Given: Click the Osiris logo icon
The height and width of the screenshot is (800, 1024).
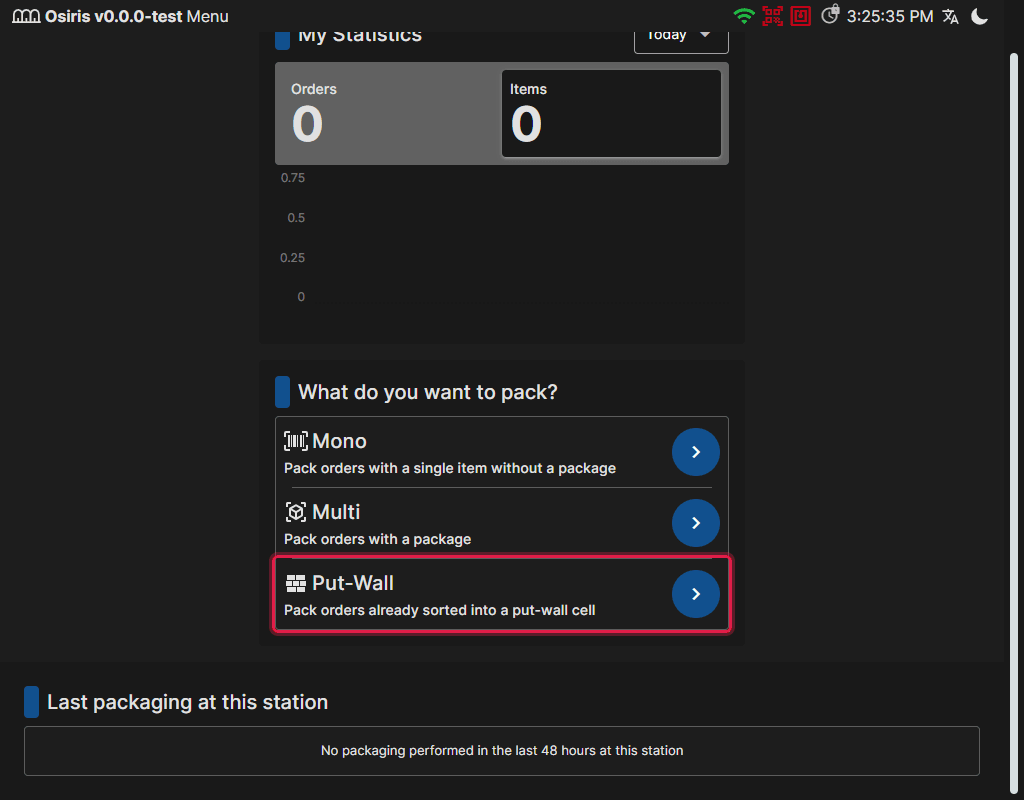Looking at the screenshot, I should coord(26,16).
